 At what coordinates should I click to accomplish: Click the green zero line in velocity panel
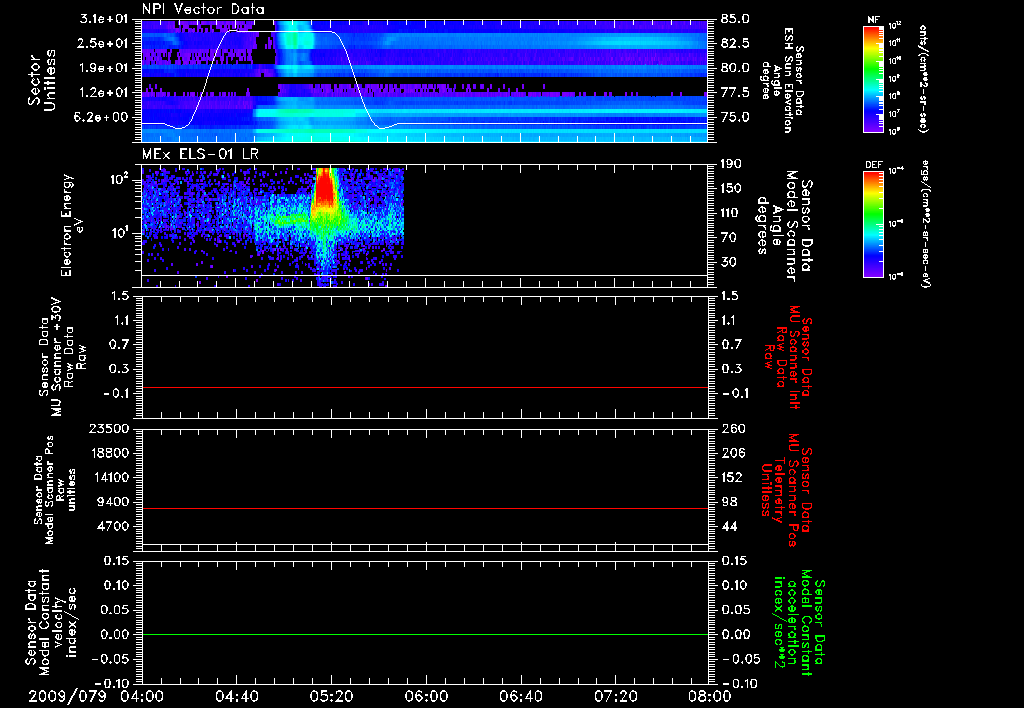[x=425, y=634]
